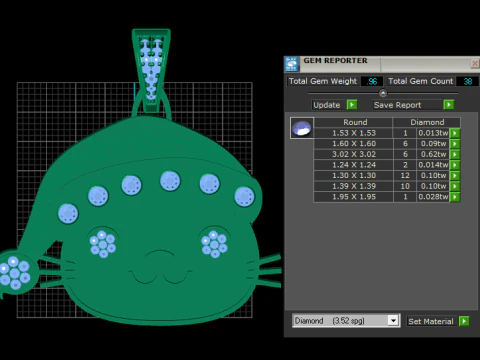Screen dimensions: 480x360
Task: Click the Gem Reporter panel icon
Action: (292, 64)
